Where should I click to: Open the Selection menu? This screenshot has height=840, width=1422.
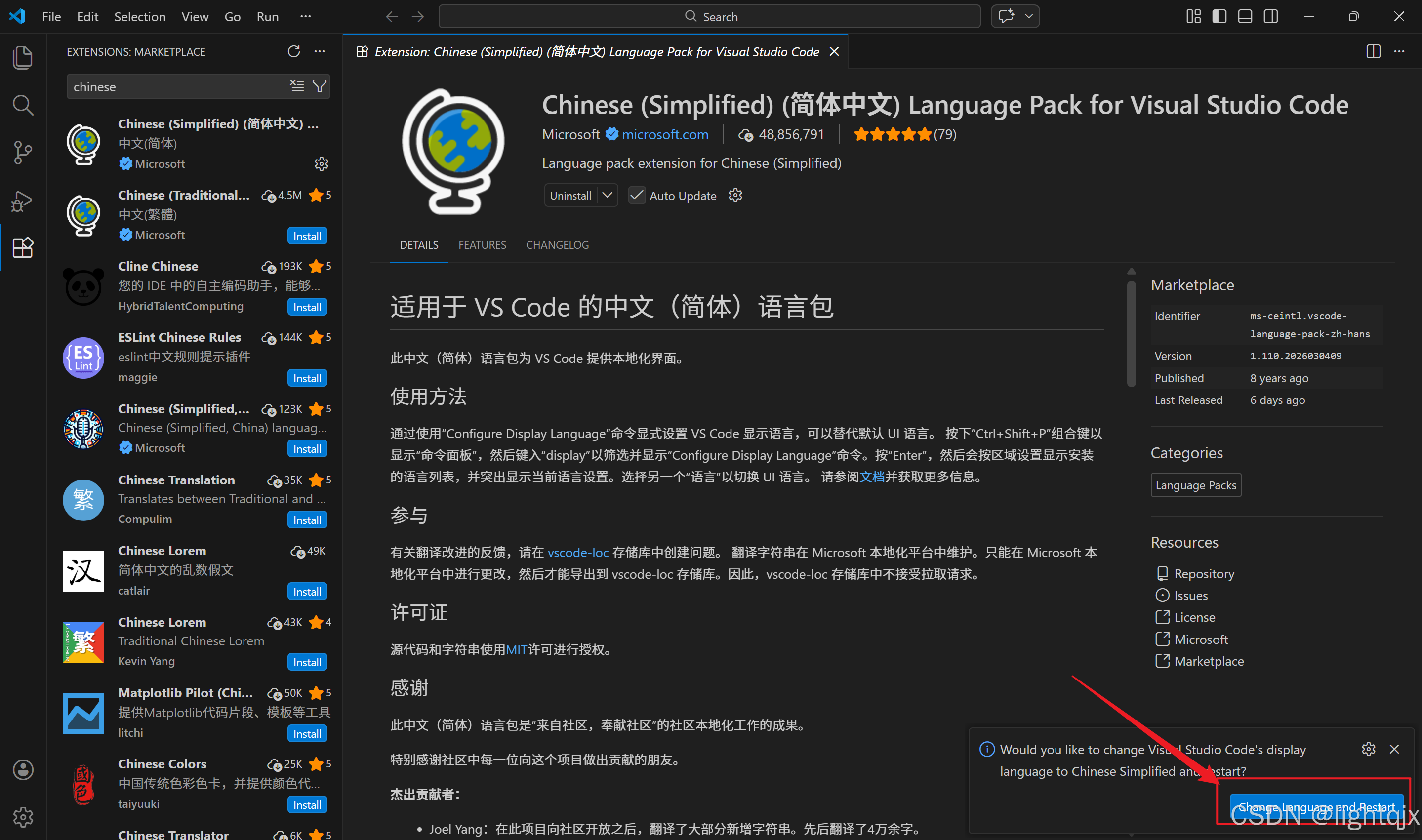click(140, 16)
